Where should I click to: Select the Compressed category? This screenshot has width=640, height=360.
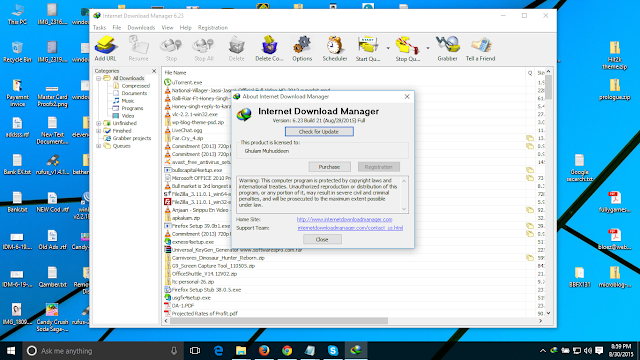tap(136, 86)
